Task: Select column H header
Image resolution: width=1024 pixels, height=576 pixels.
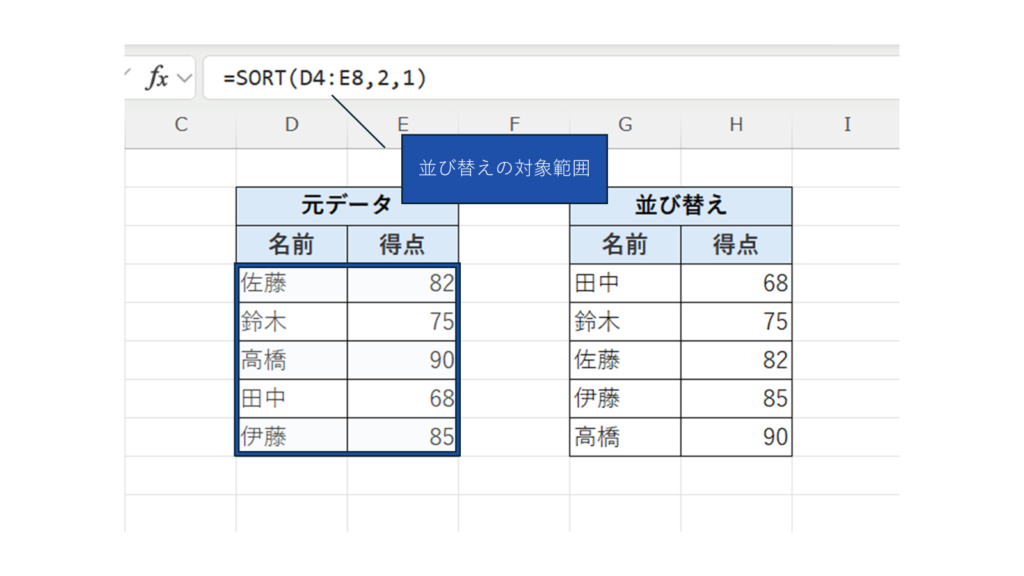Action: click(x=736, y=124)
